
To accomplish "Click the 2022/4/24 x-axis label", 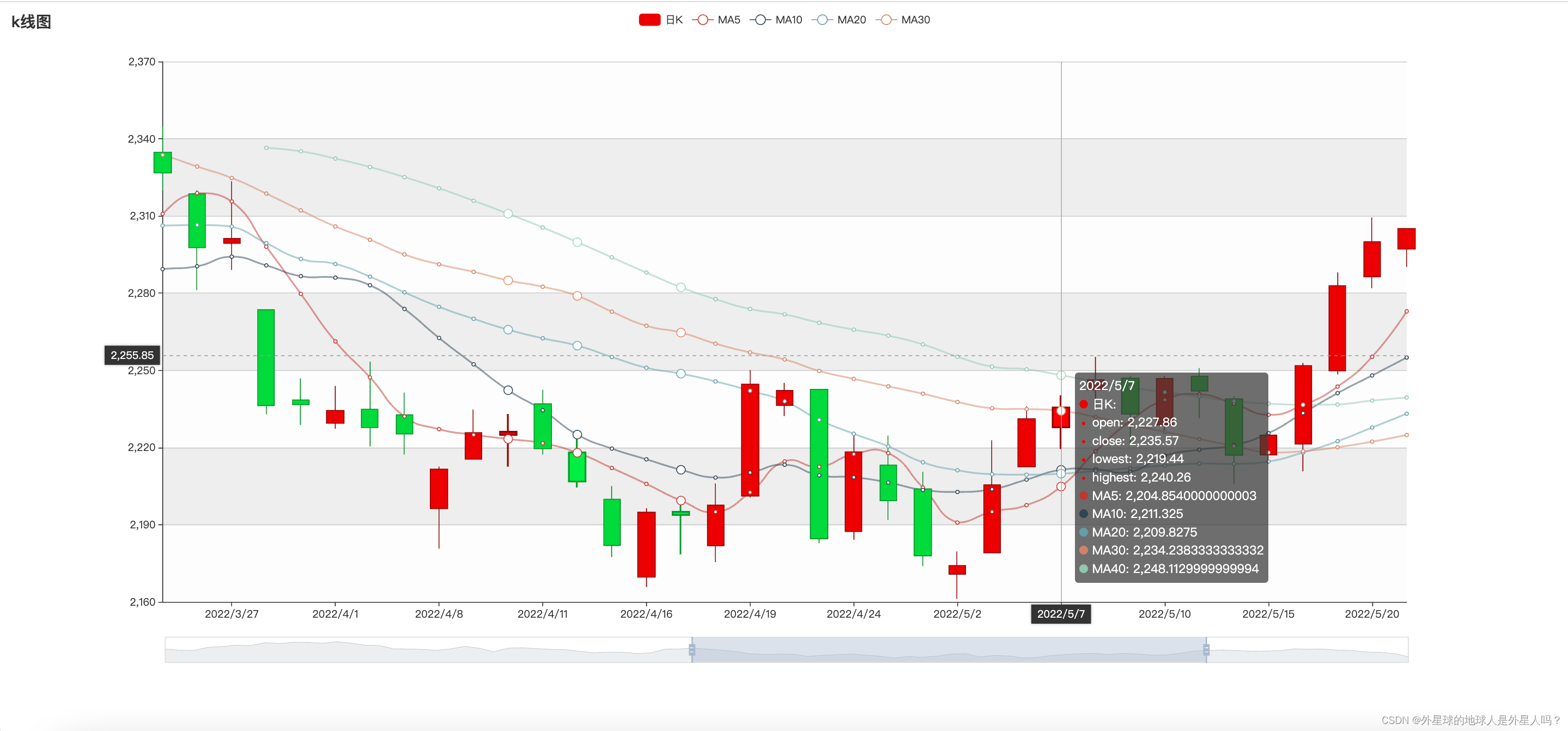I will (853, 614).
